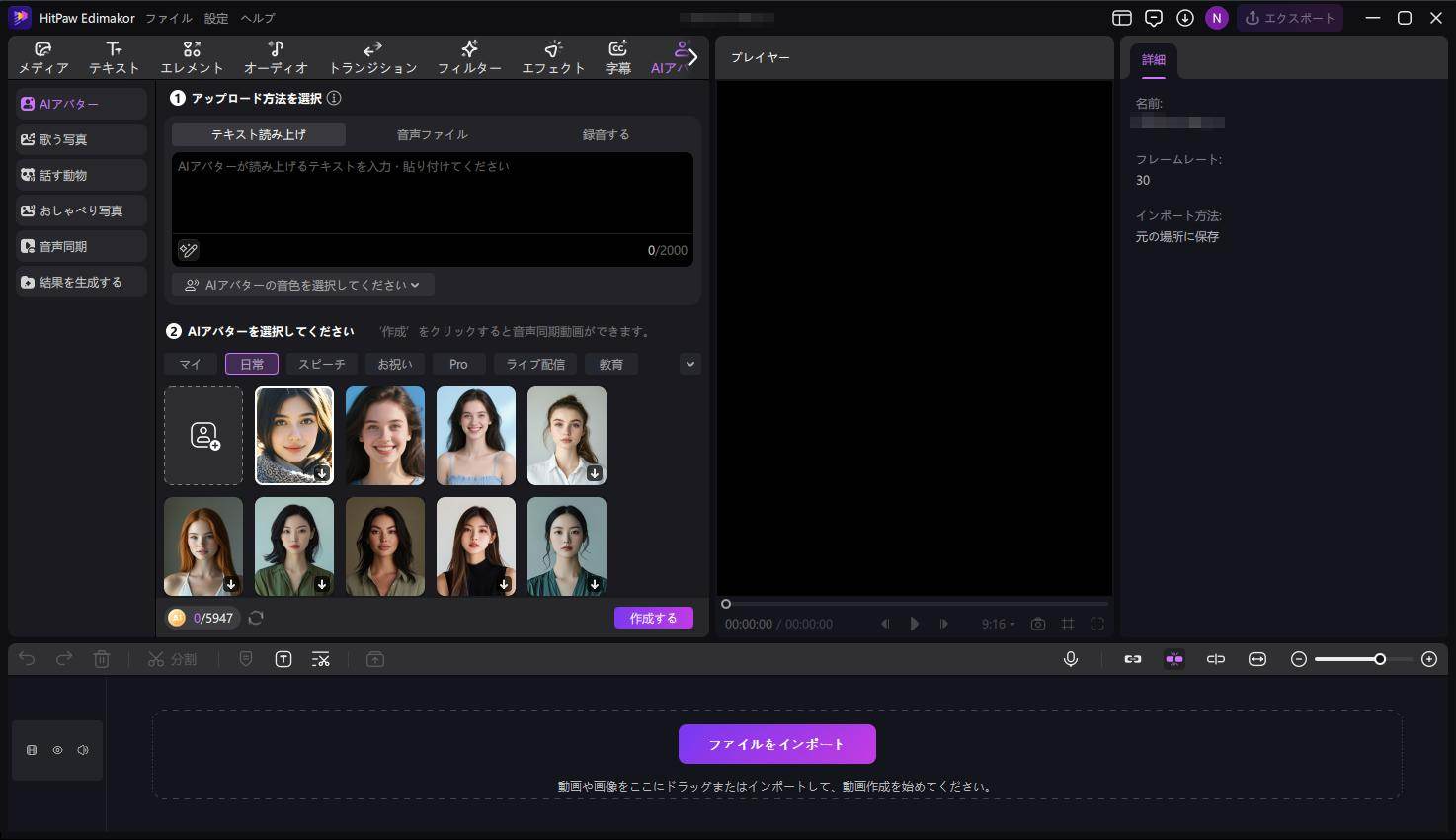Click the add custom avatar tile
Image resolution: width=1456 pixels, height=840 pixels.
(x=203, y=436)
